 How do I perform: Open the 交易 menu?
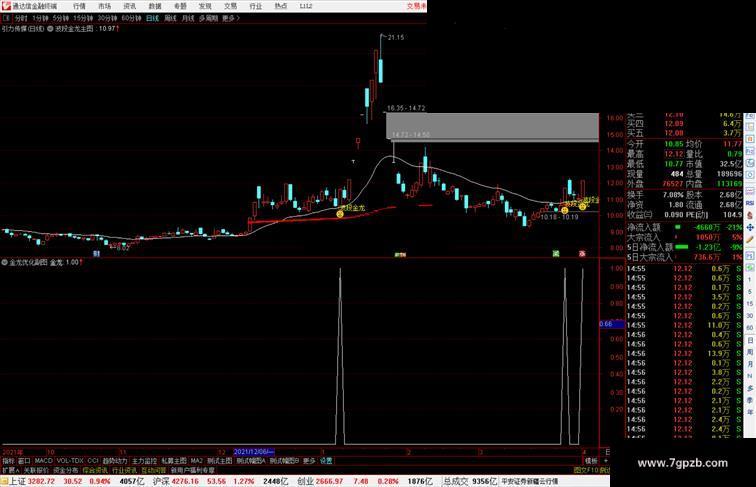pyautogui.click(x=230, y=6)
